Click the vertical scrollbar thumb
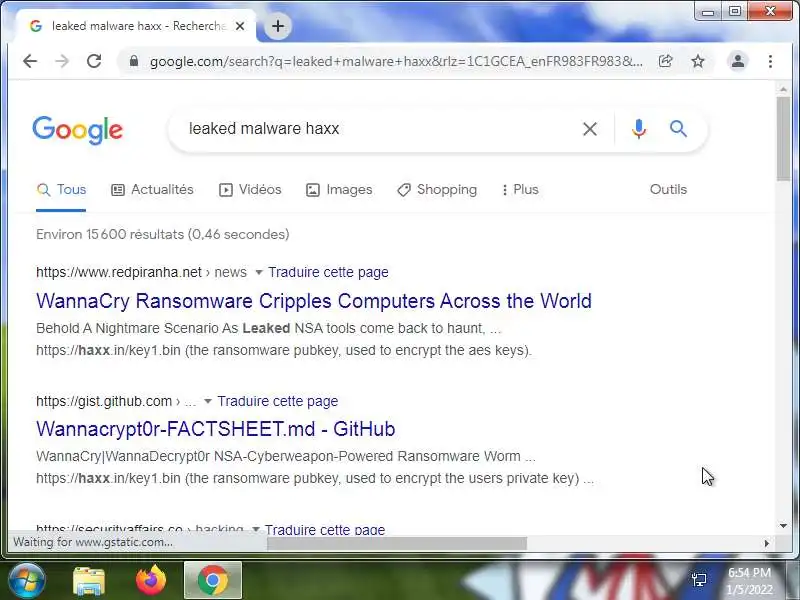The width and height of the screenshot is (800, 600). point(783,138)
